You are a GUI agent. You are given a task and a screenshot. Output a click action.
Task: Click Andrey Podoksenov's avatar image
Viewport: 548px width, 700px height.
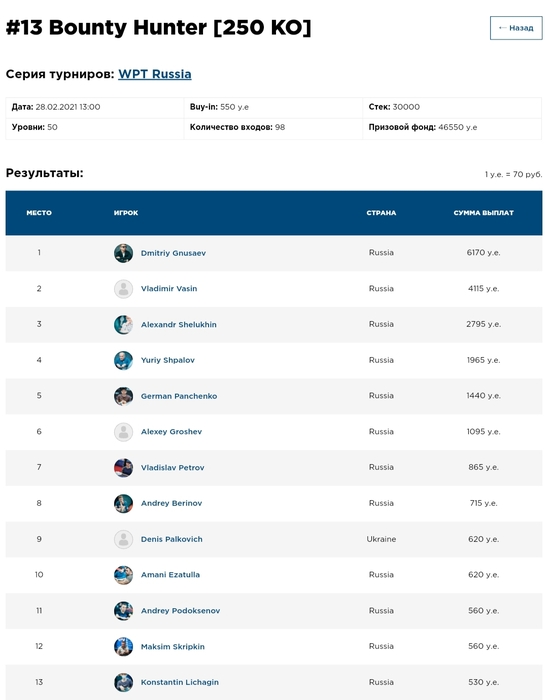pos(124,611)
